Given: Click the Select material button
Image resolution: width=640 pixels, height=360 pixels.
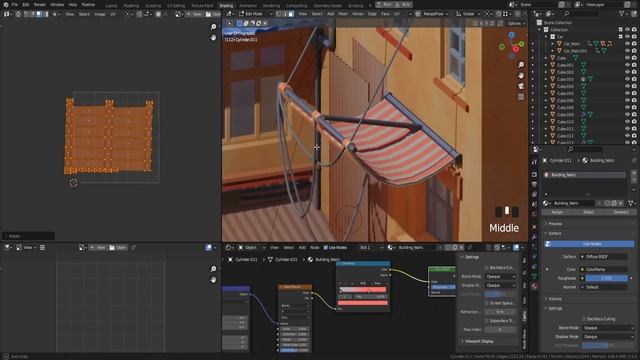Looking at the screenshot, I should tap(589, 212).
